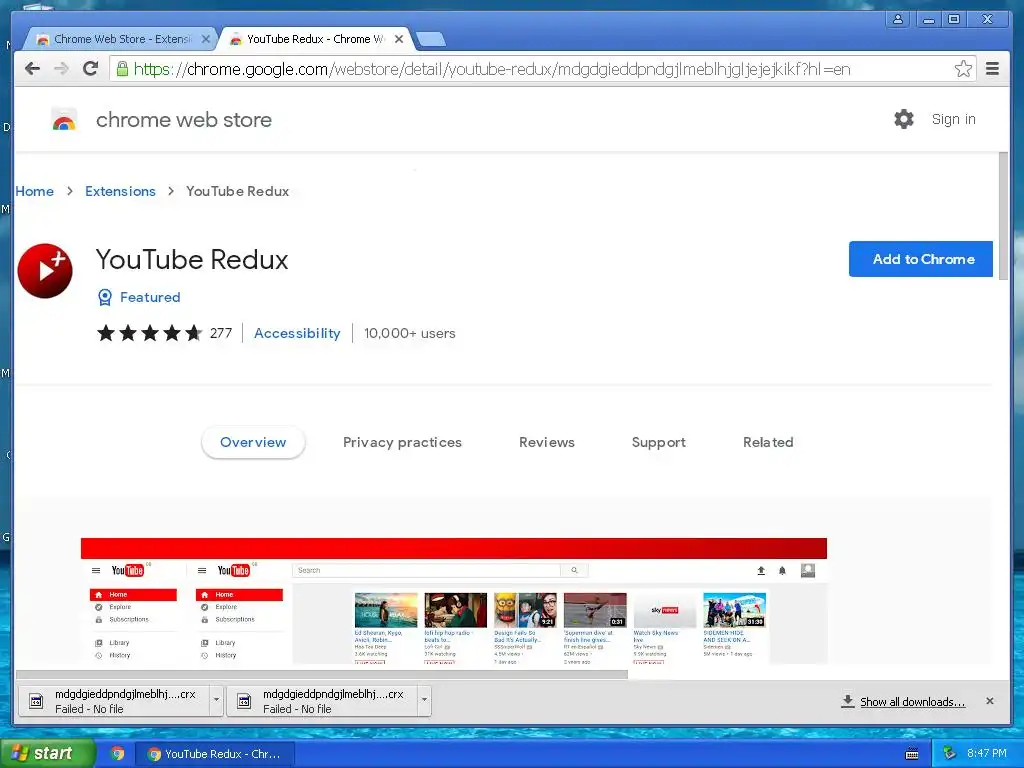The height and width of the screenshot is (768, 1024).
Task: Open the Windows Start menu
Action: coord(47,754)
